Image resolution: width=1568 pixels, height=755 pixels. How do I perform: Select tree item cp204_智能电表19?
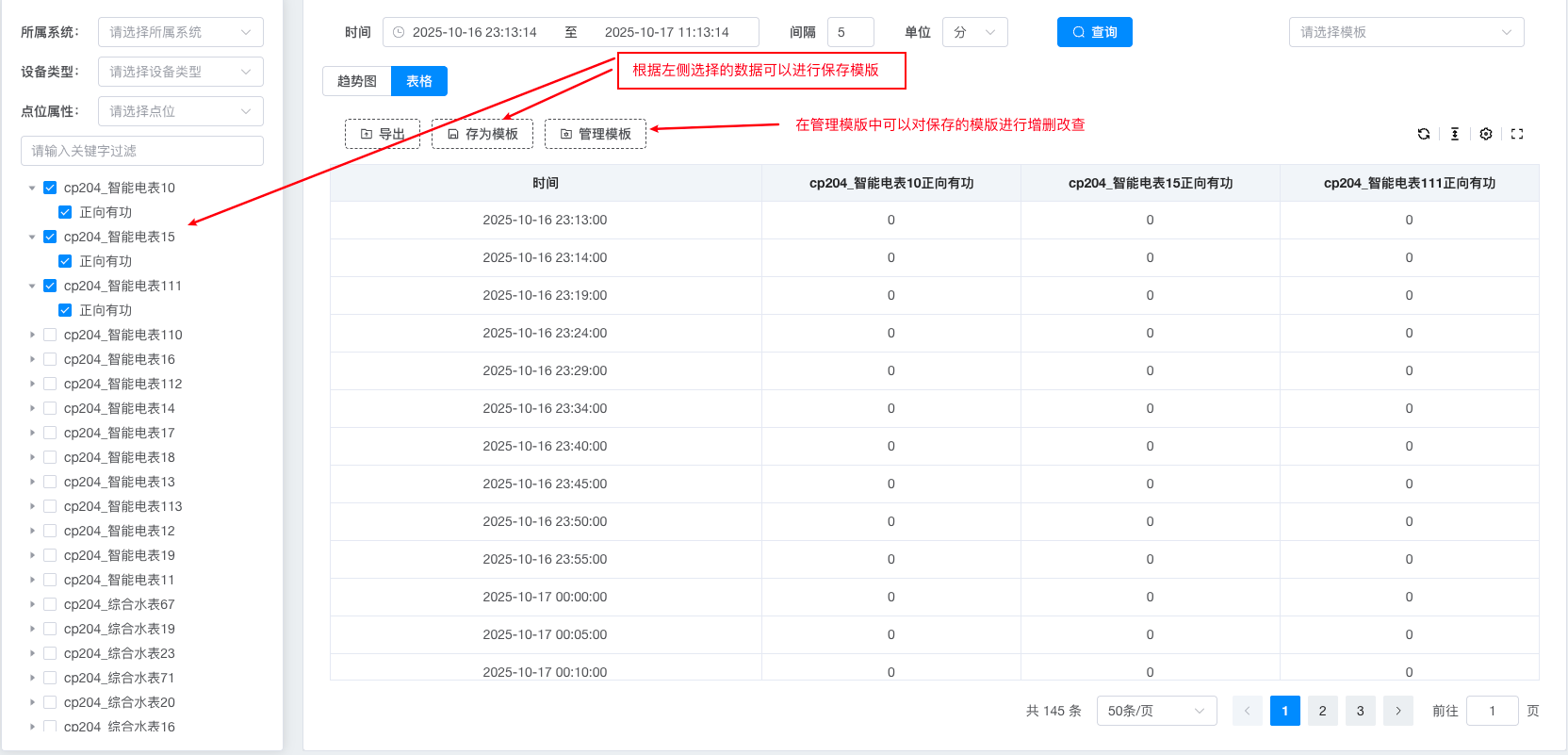(x=120, y=555)
